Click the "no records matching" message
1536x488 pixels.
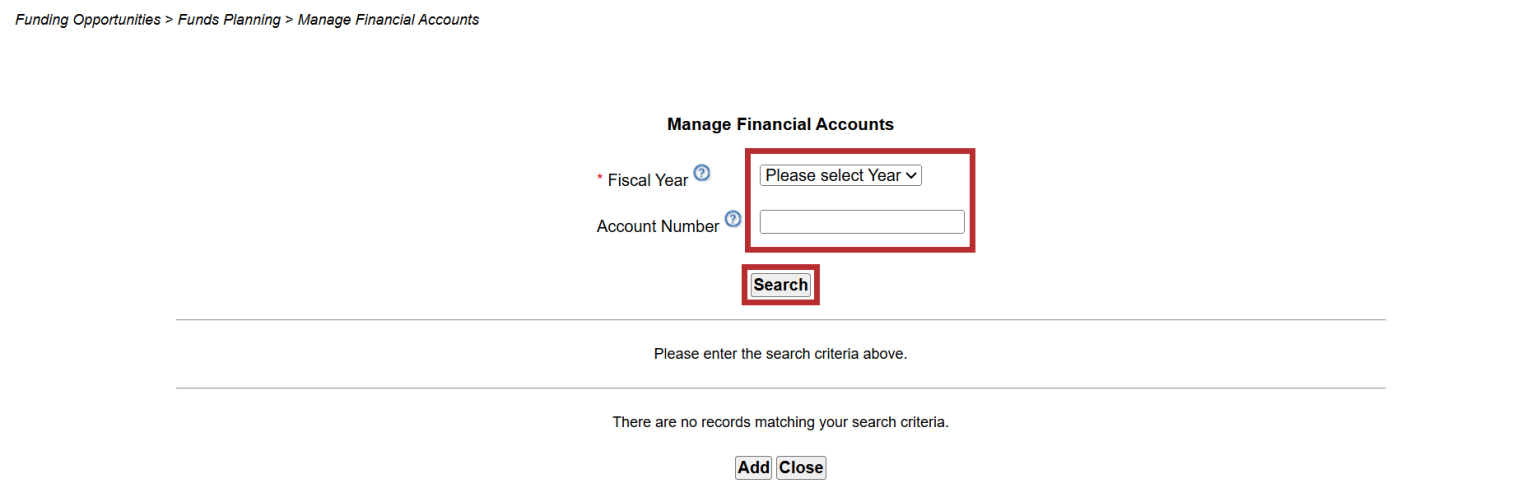coord(780,422)
